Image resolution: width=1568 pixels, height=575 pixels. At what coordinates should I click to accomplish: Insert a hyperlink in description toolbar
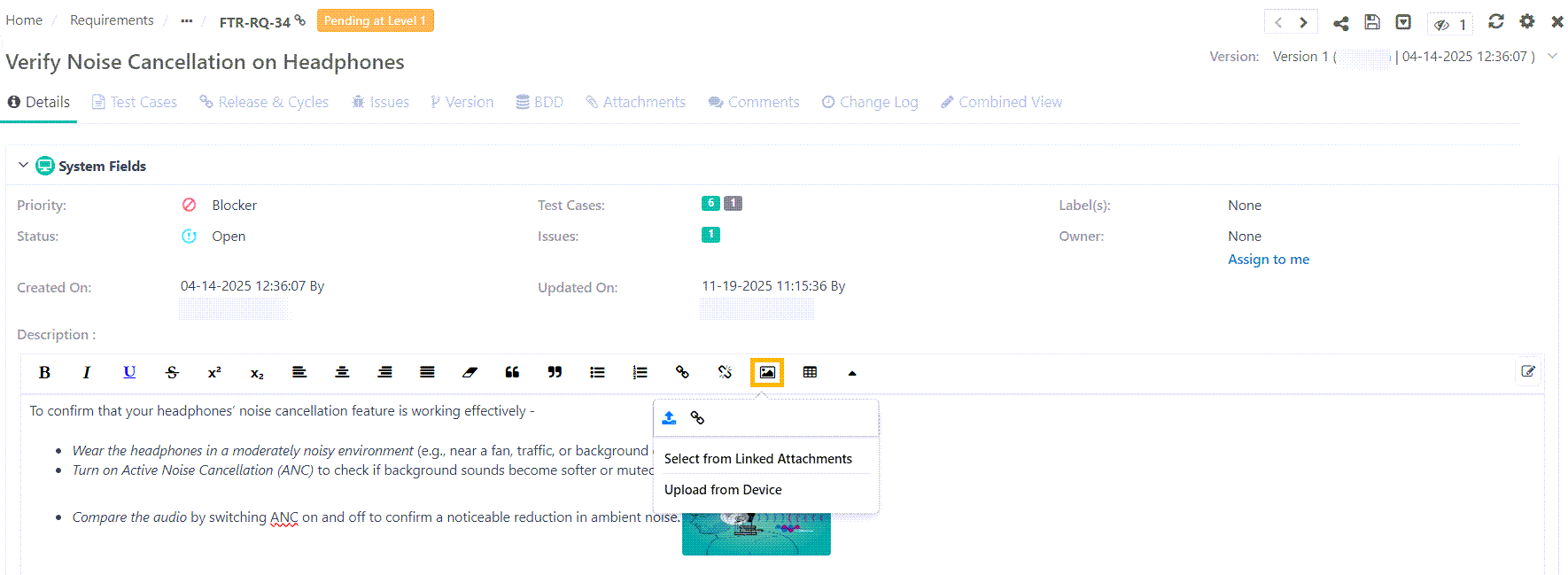[x=682, y=372]
